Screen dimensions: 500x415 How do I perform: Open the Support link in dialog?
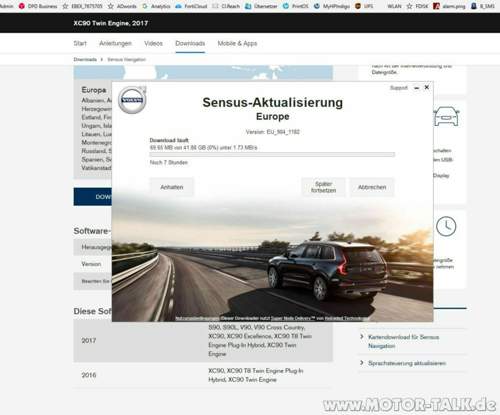399,88
